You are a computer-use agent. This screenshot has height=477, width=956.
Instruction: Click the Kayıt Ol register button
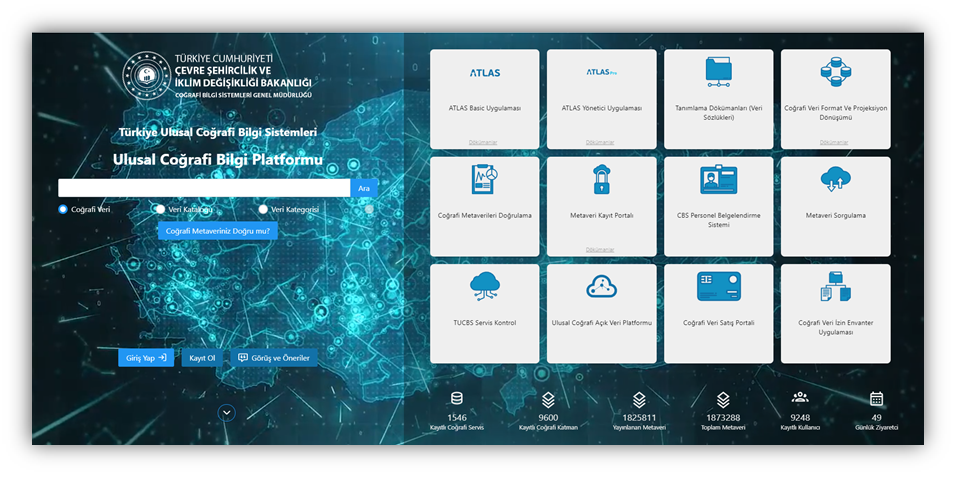202,358
